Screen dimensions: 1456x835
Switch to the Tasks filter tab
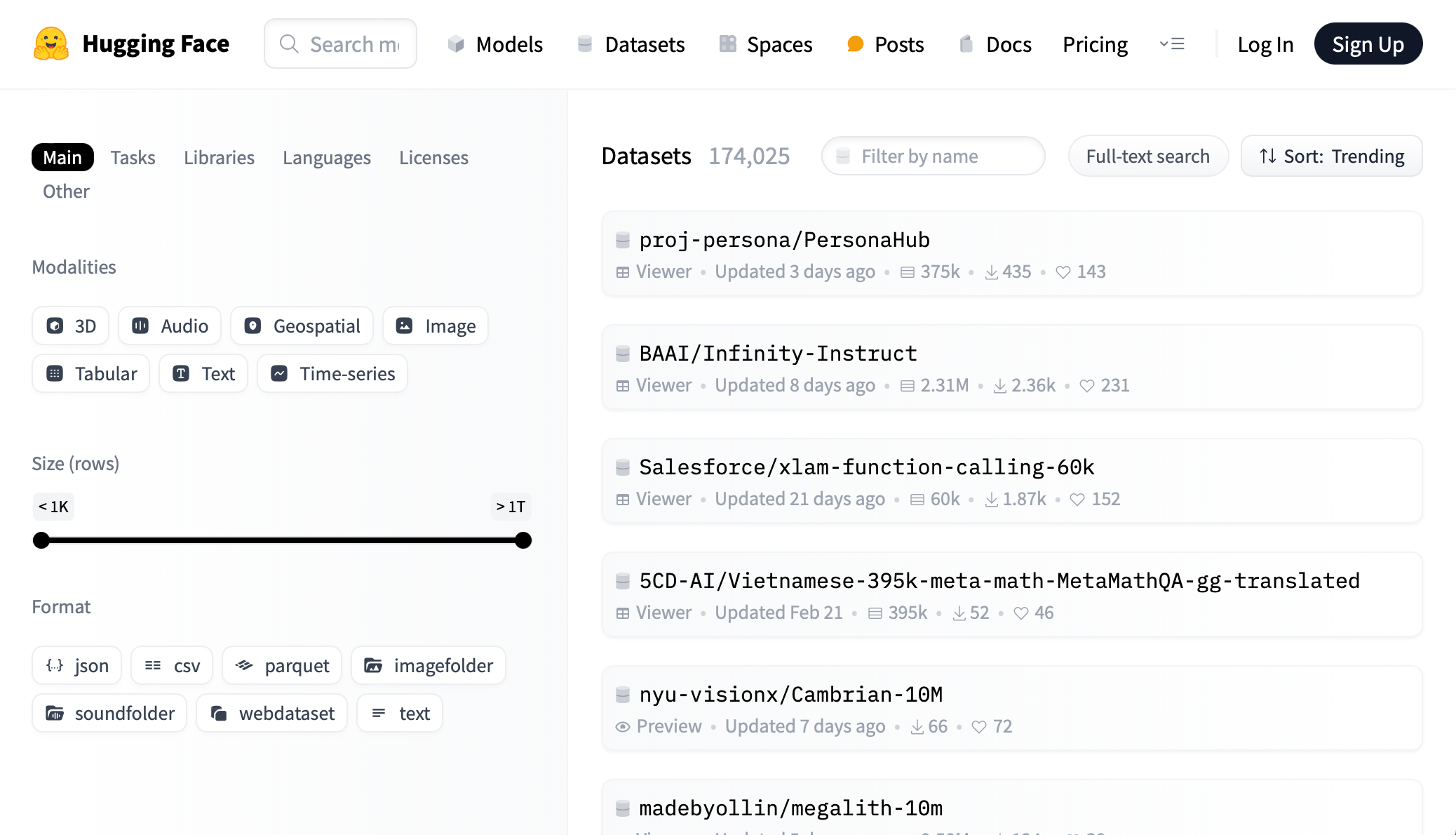(x=133, y=157)
